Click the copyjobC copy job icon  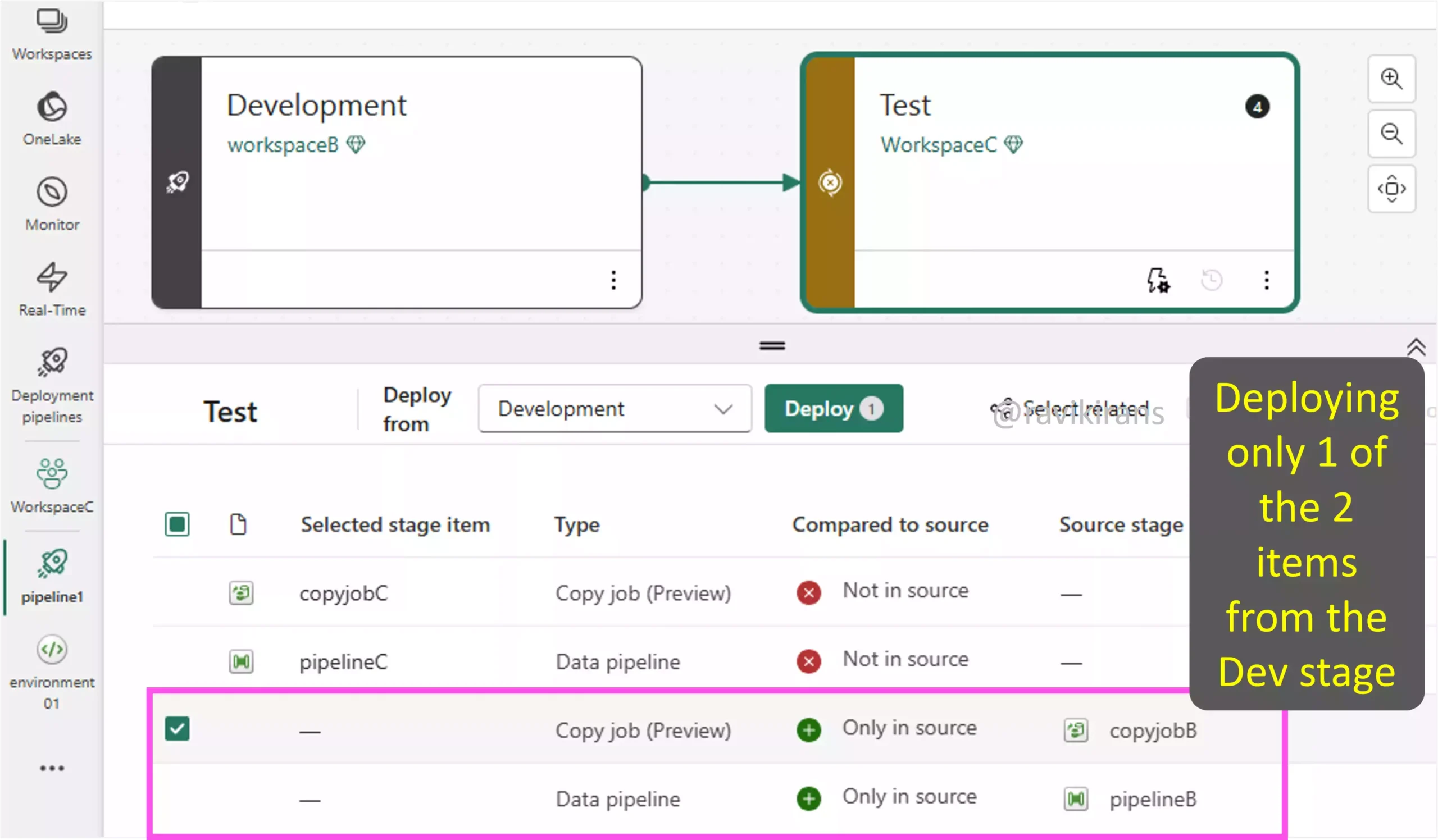tap(242, 593)
